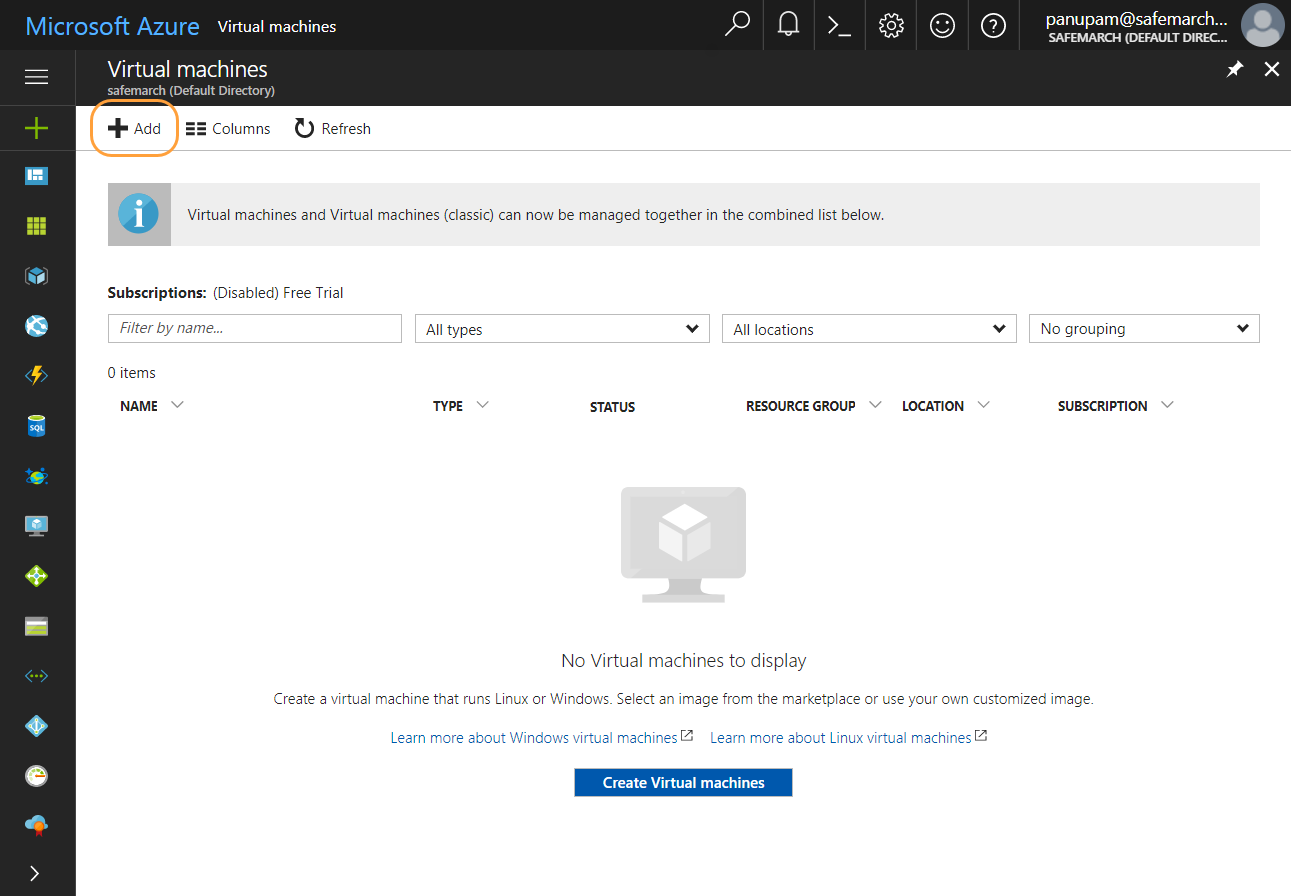Image resolution: width=1291 pixels, height=896 pixels.
Task: Open the portal settings gear
Action: 890,25
